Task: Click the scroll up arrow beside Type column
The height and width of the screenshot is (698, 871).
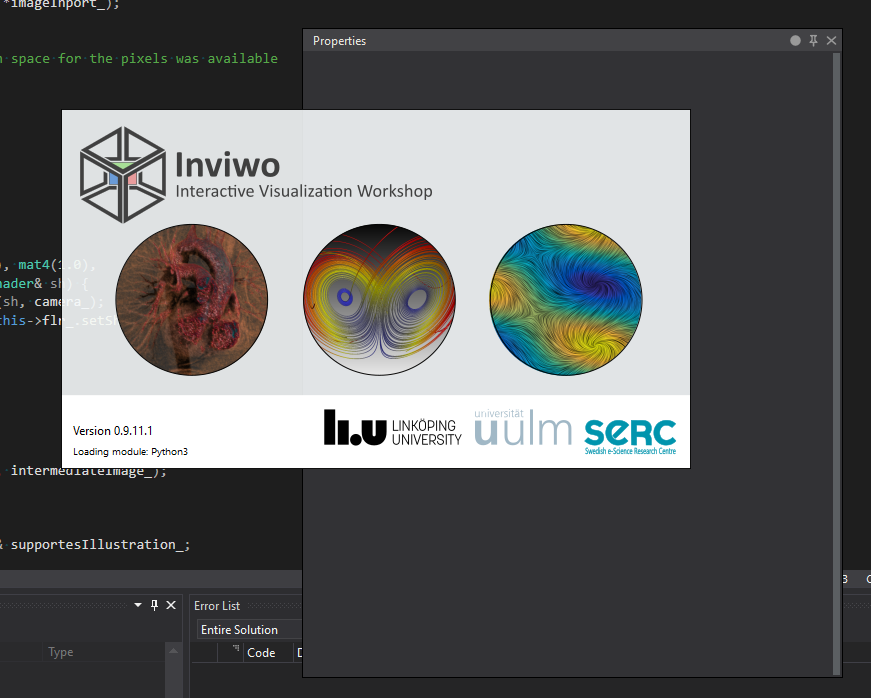Action: (173, 651)
